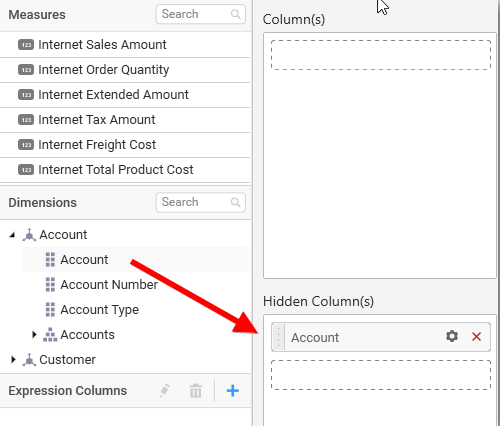The height and width of the screenshot is (426, 500).
Task: Click the drag handle of hidden Account column
Action: (278, 337)
